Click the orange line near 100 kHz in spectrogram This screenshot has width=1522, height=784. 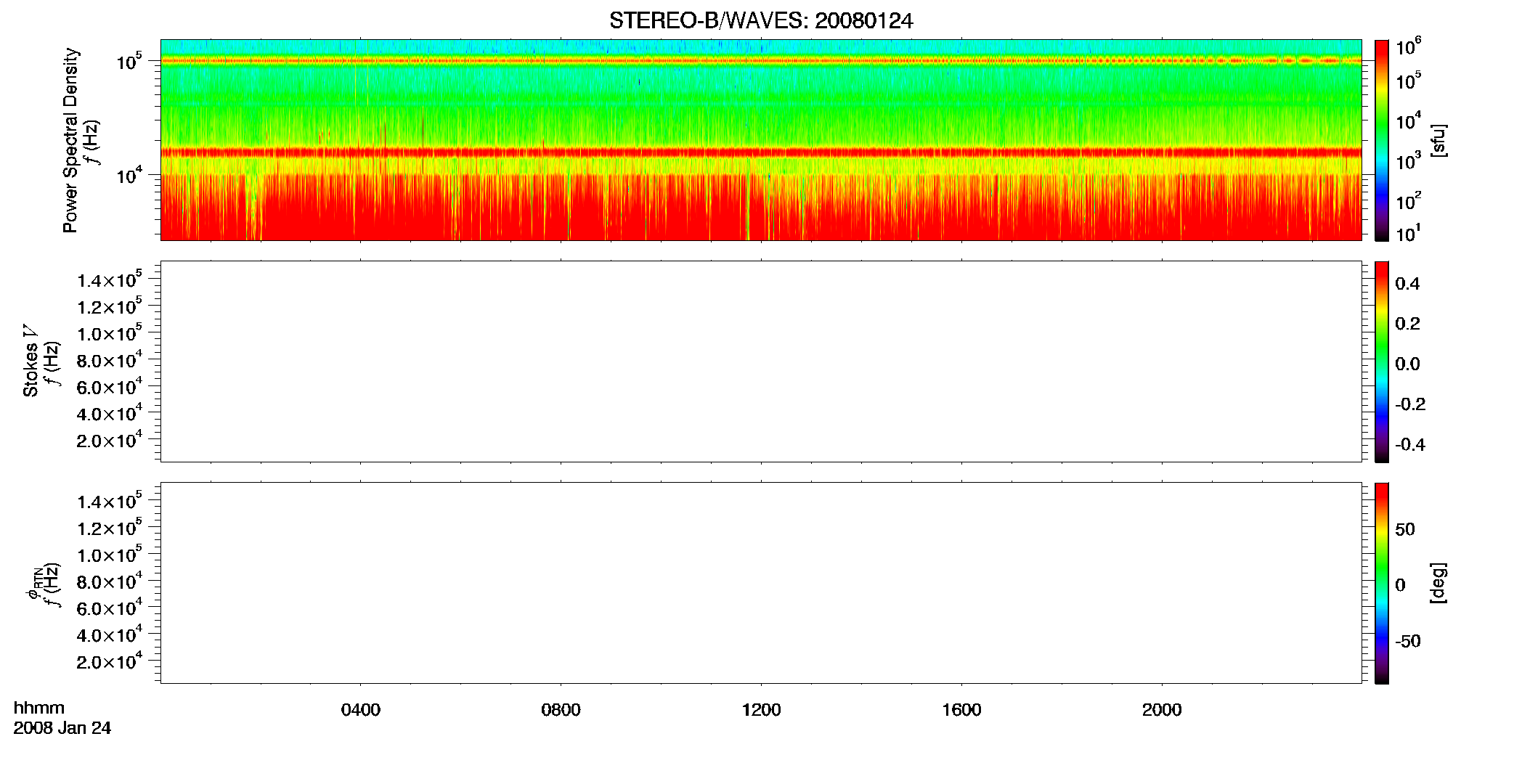(x=761, y=61)
